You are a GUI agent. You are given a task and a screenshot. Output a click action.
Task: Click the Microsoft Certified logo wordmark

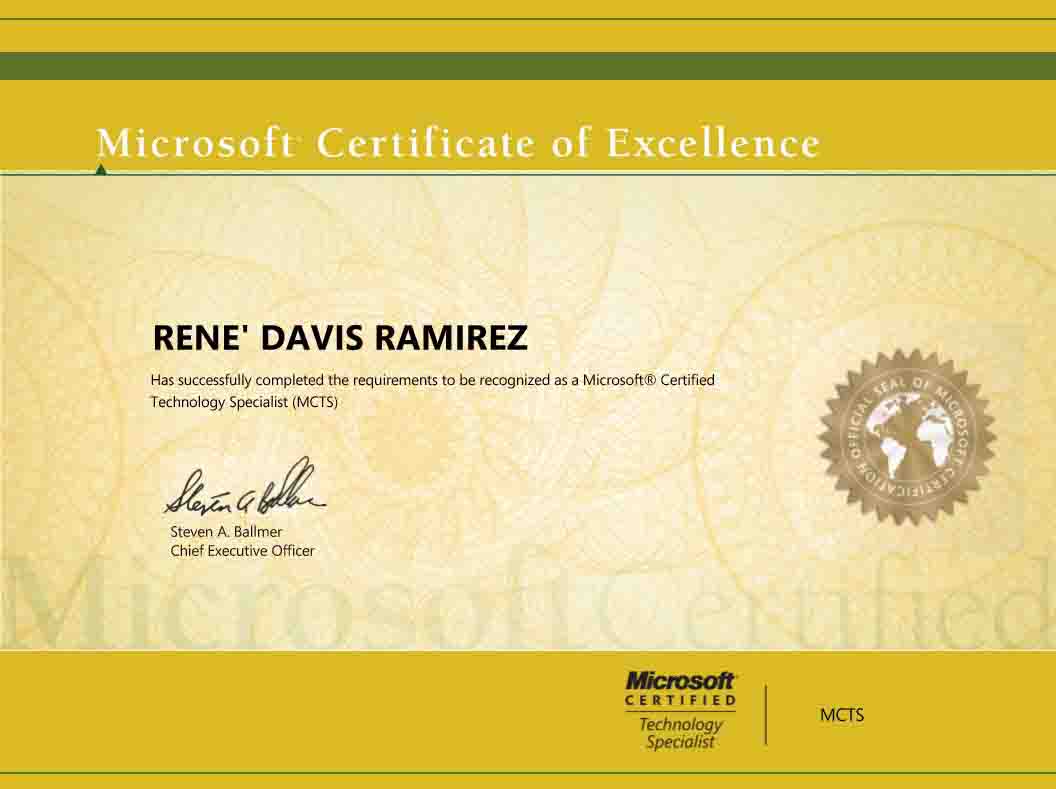click(x=680, y=689)
